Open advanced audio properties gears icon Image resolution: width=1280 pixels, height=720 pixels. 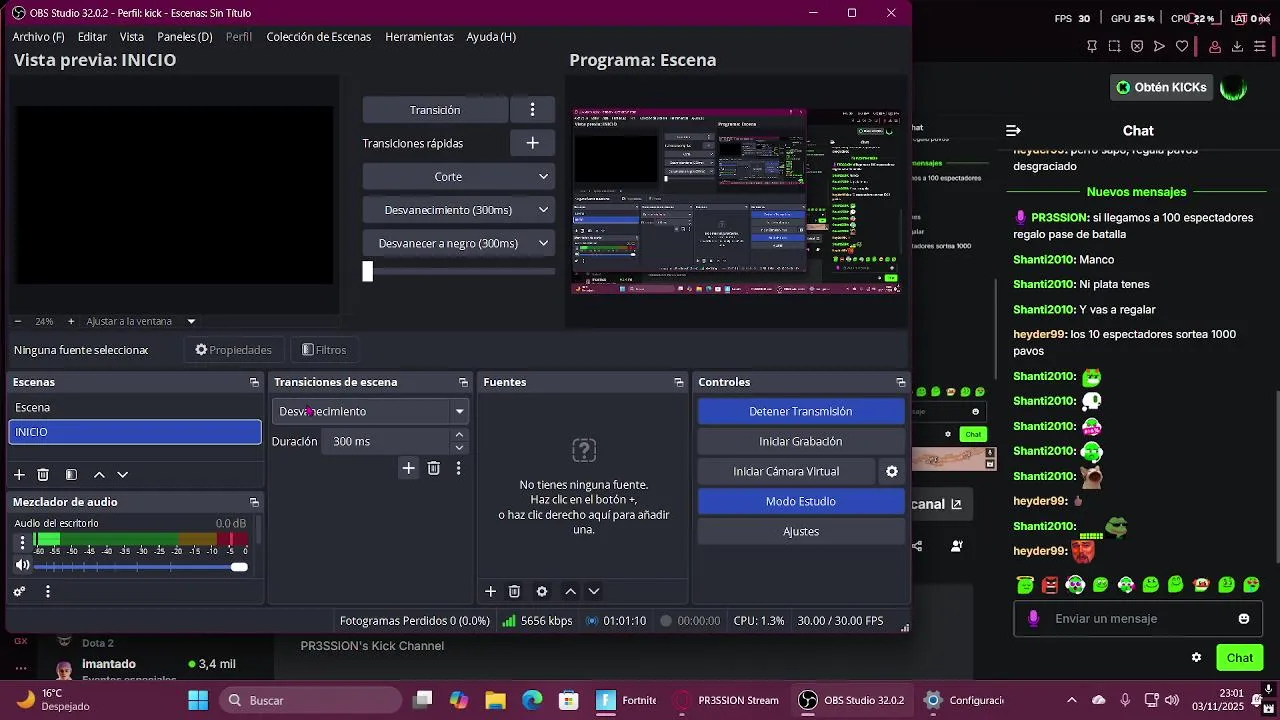[19, 592]
